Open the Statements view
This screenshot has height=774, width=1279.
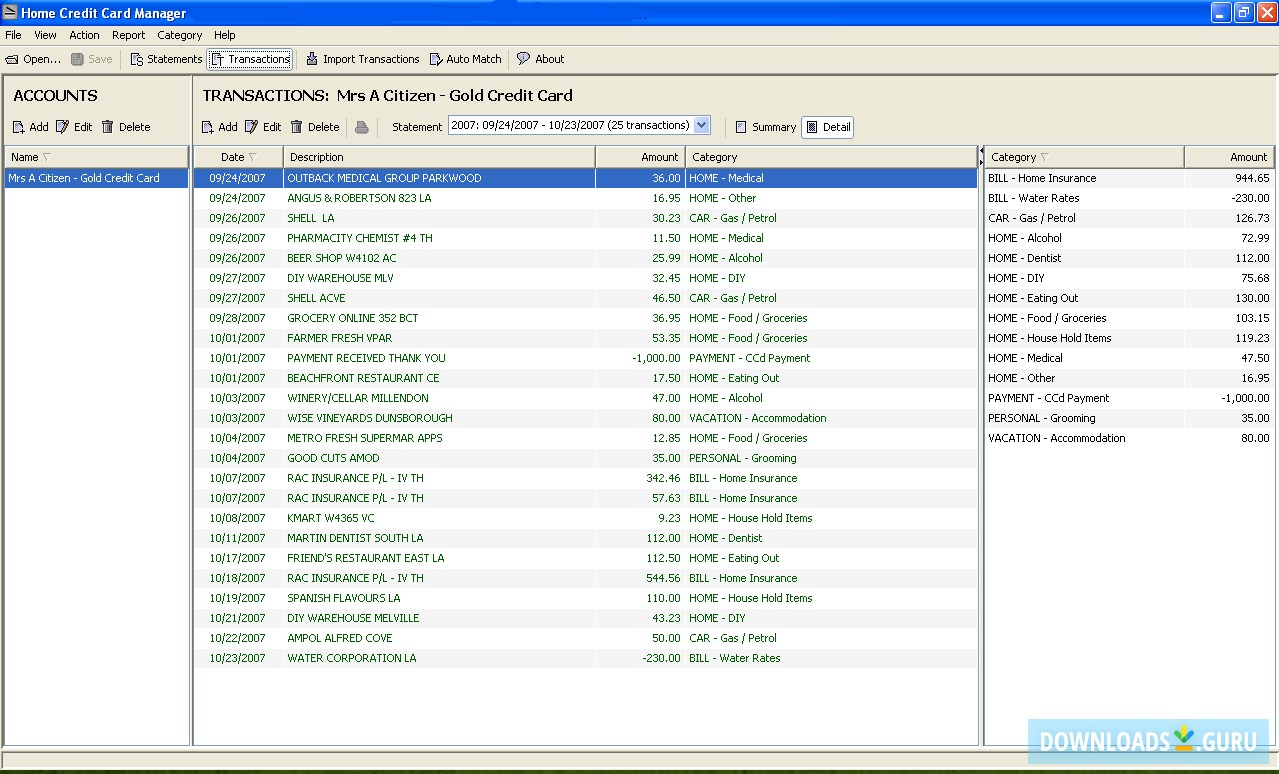point(165,59)
